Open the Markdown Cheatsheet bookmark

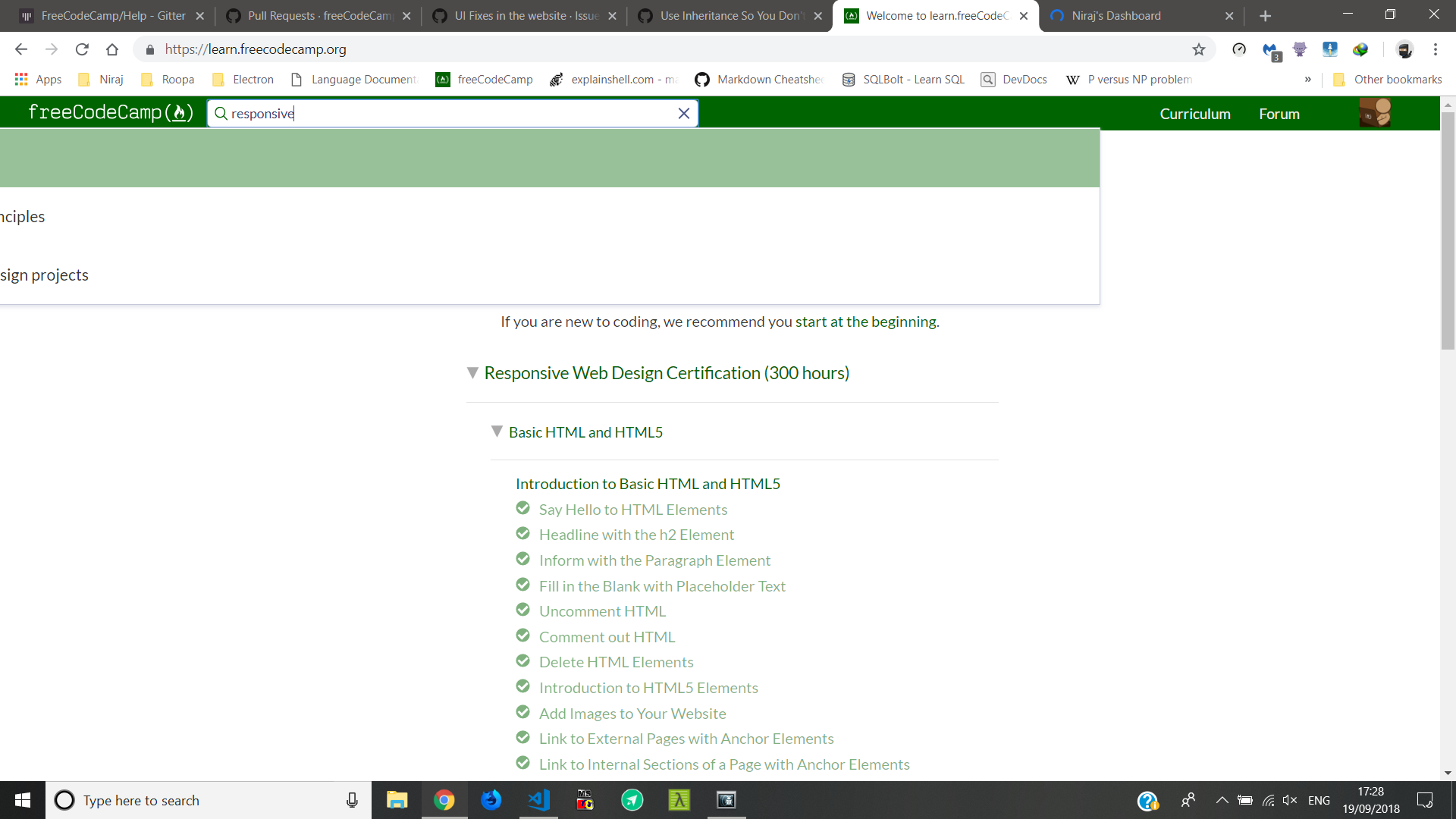click(x=760, y=79)
